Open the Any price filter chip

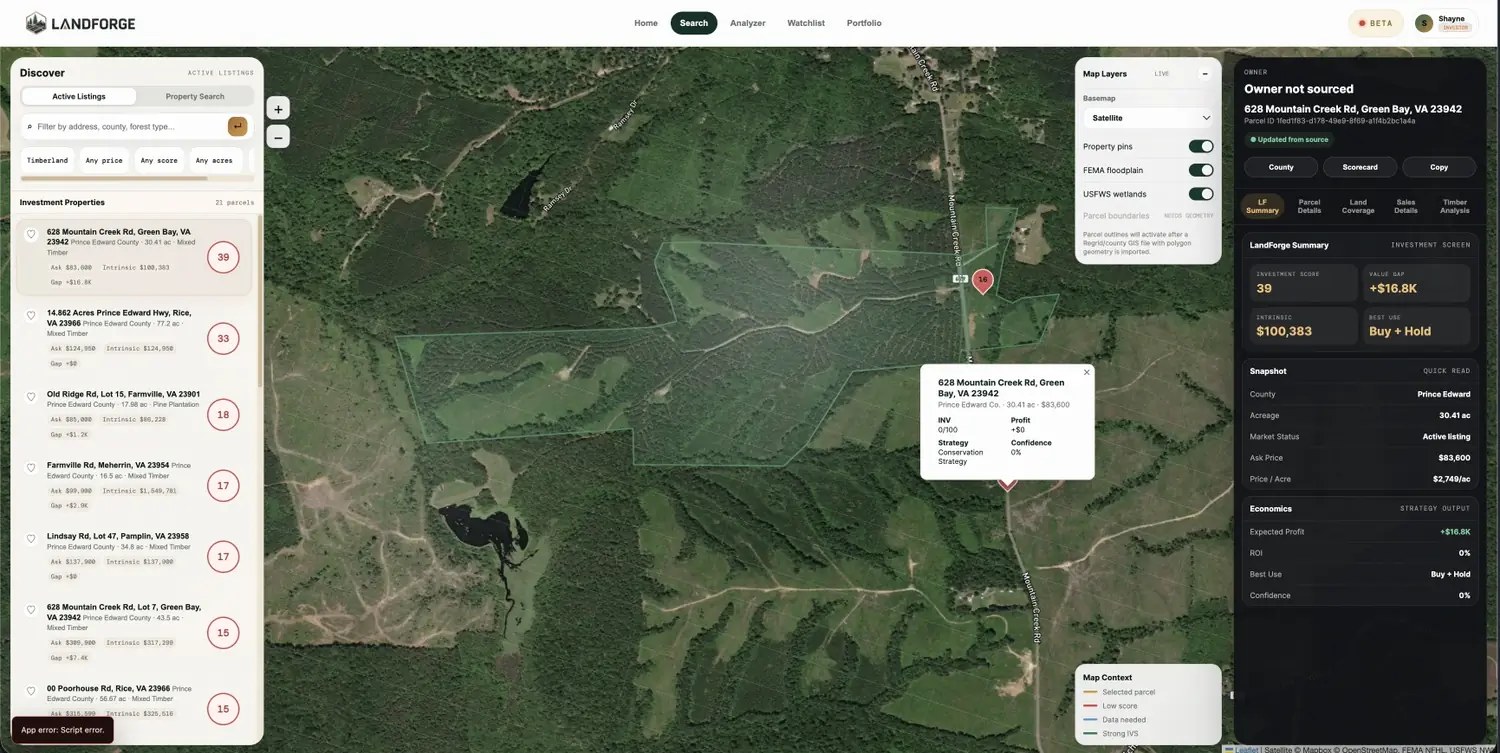pos(104,160)
